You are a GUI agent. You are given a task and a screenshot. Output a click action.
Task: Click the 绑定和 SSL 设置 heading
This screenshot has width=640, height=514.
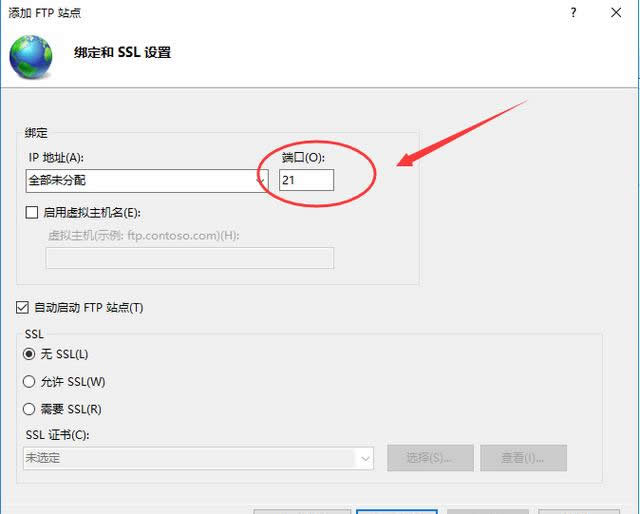[x=122, y=52]
